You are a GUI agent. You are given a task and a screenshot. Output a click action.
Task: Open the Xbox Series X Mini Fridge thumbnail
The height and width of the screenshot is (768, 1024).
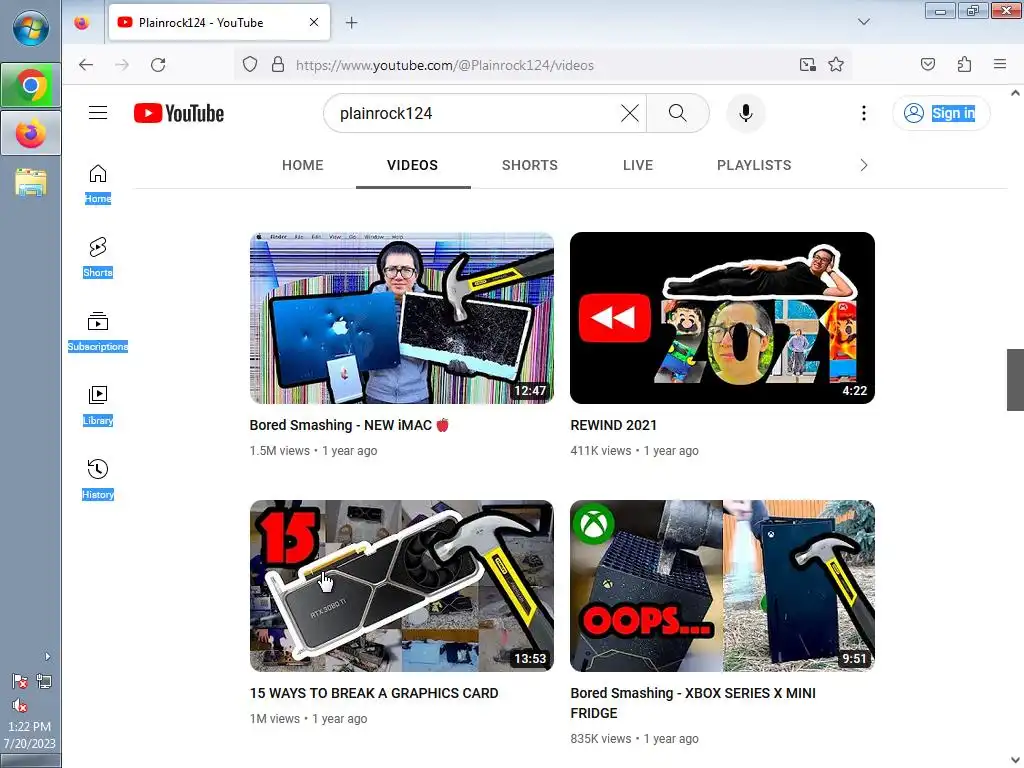[x=722, y=586]
